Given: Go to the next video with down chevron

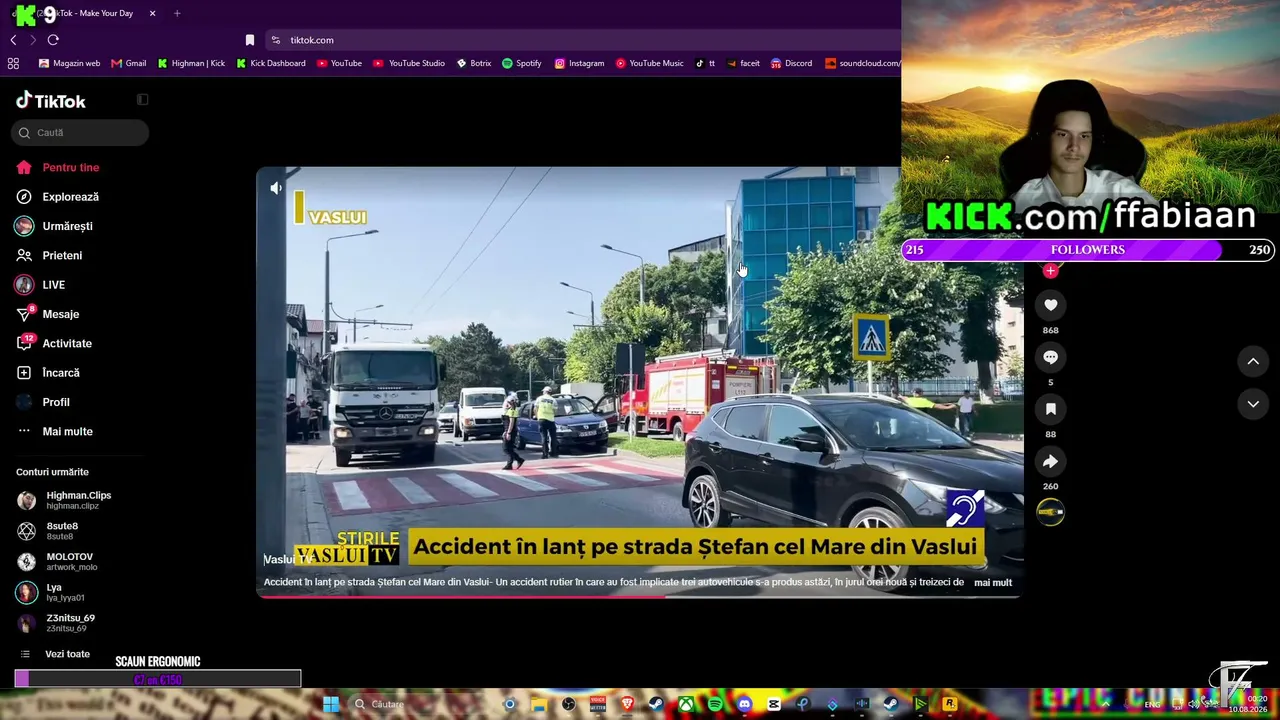Looking at the screenshot, I should (x=1253, y=403).
